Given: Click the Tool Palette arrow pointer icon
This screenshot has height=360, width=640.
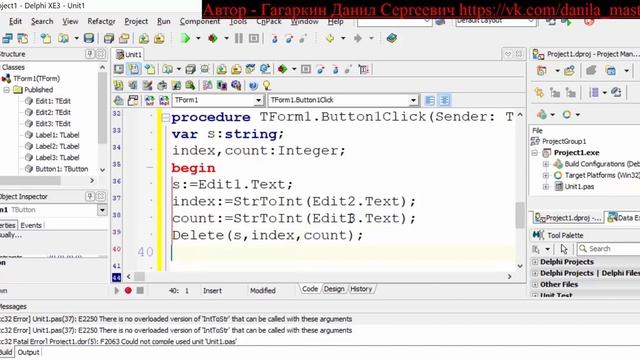Looking at the screenshot, I should pos(564,249).
